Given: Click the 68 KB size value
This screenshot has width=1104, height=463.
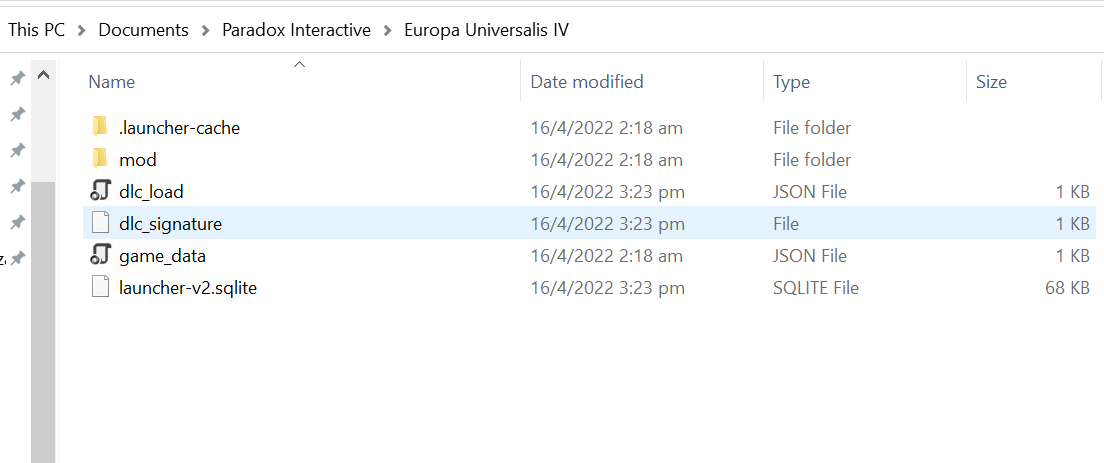Looking at the screenshot, I should coord(1067,288).
